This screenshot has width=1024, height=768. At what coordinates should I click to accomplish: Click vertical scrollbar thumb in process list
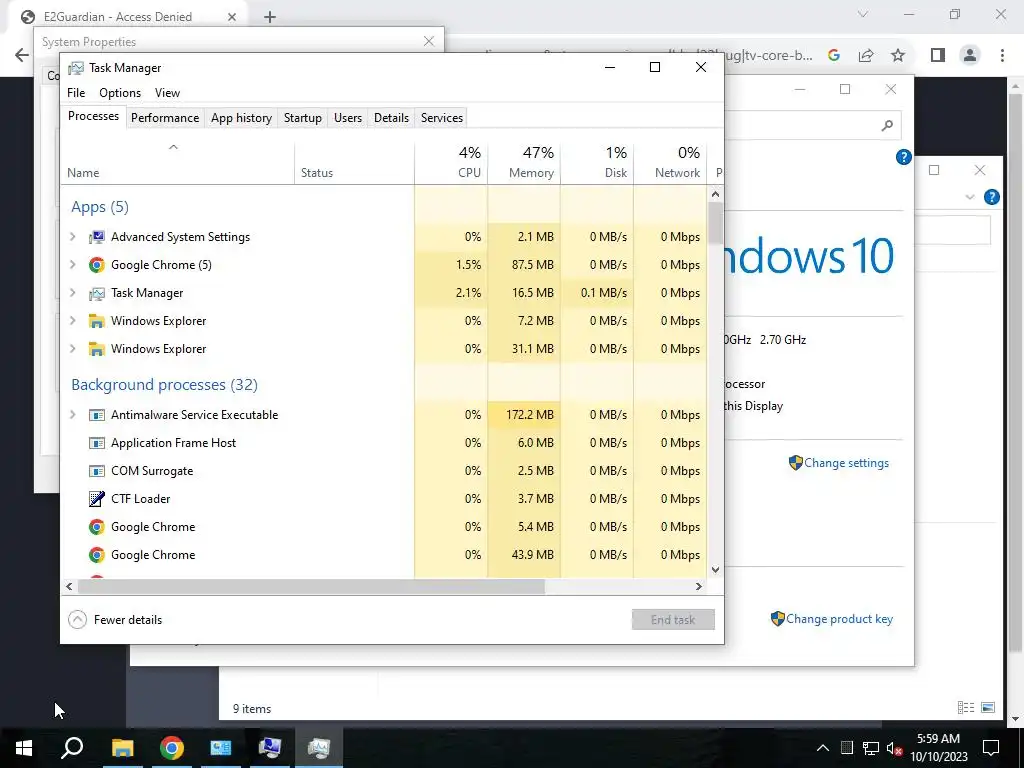point(715,222)
